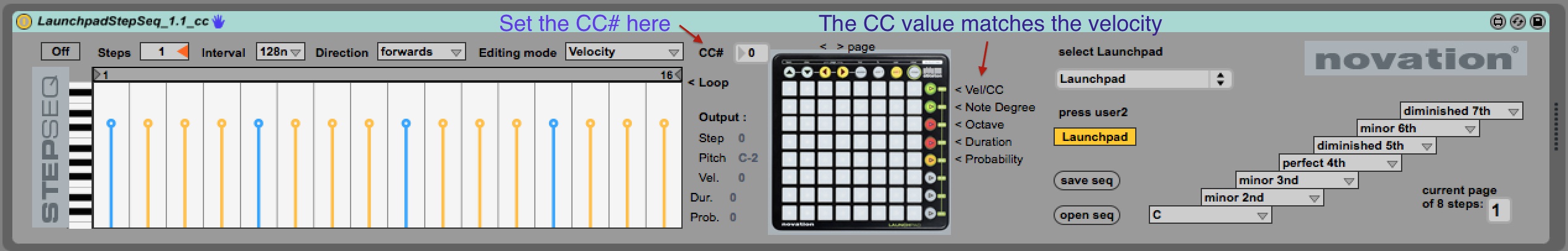Open the diminished 7th scale dropdown
This screenshot has height=251, width=1568.
1460,111
